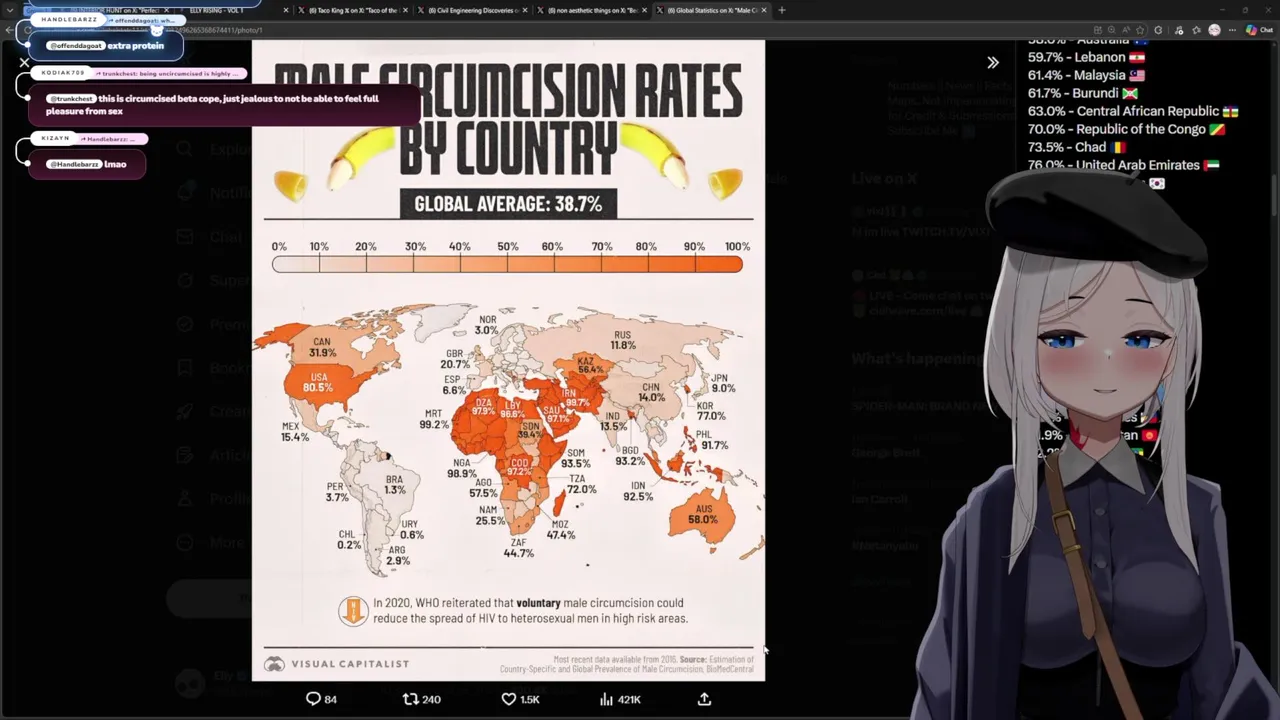This screenshot has width=1280, height=720.
Task: Click the AUS 58.0% map label
Action: [703, 514]
